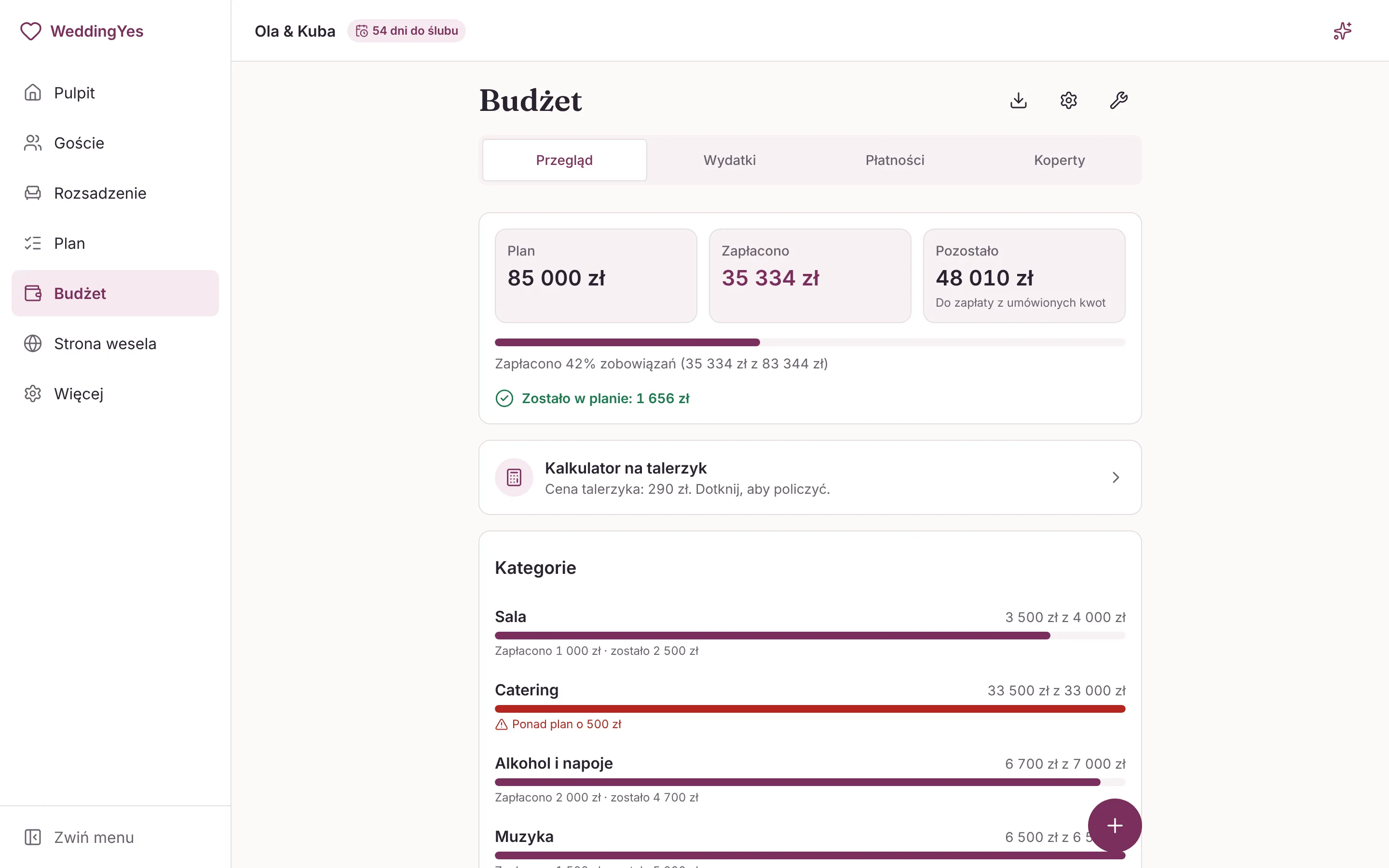Open Rozsadzenie label in sidebar

(100, 193)
